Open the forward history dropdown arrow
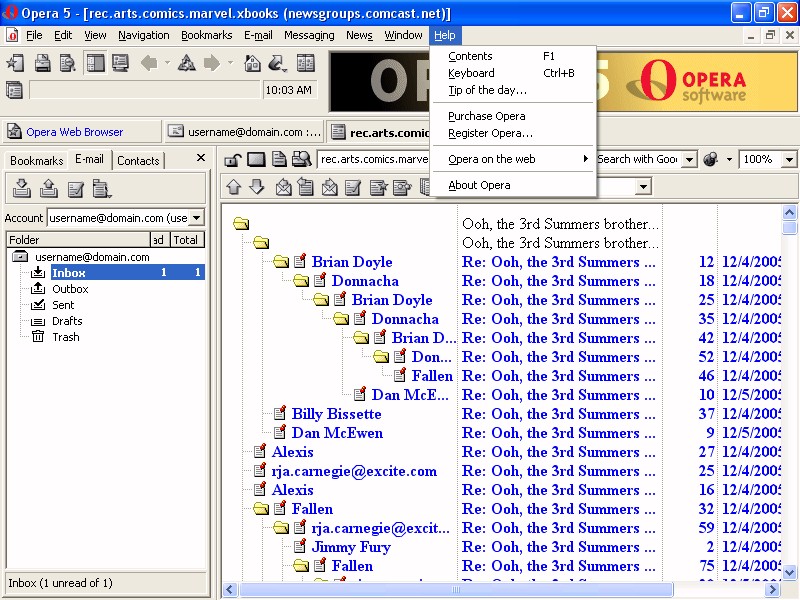Screen dimensions: 800x600 point(230,63)
